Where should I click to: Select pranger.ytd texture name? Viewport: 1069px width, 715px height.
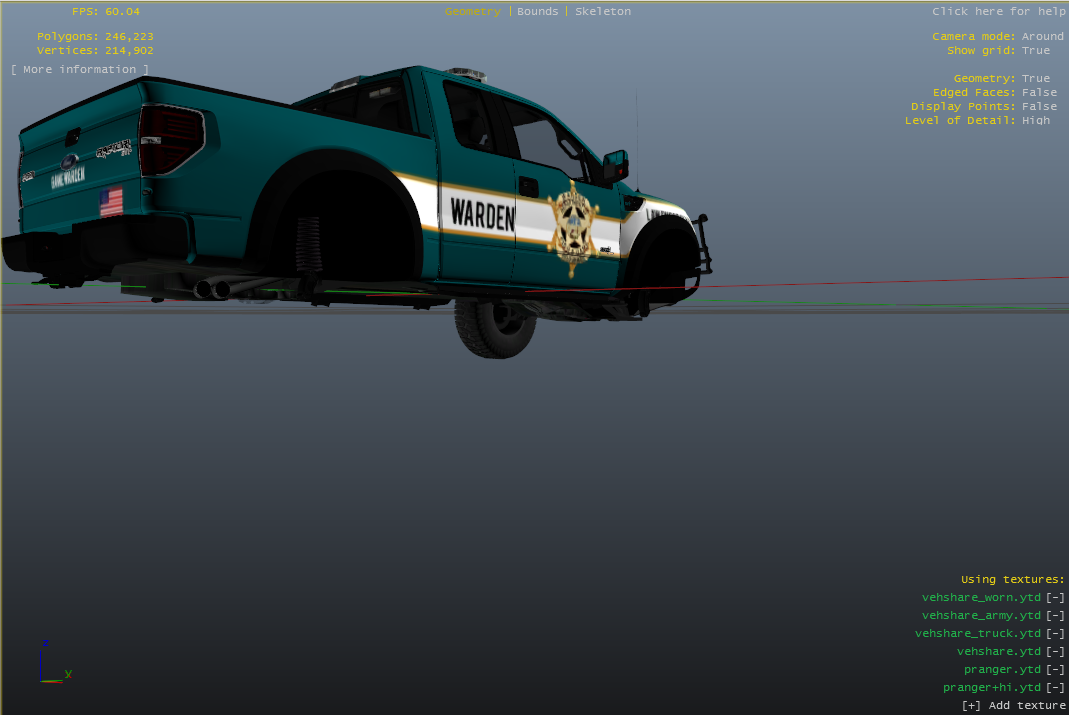coord(1002,669)
